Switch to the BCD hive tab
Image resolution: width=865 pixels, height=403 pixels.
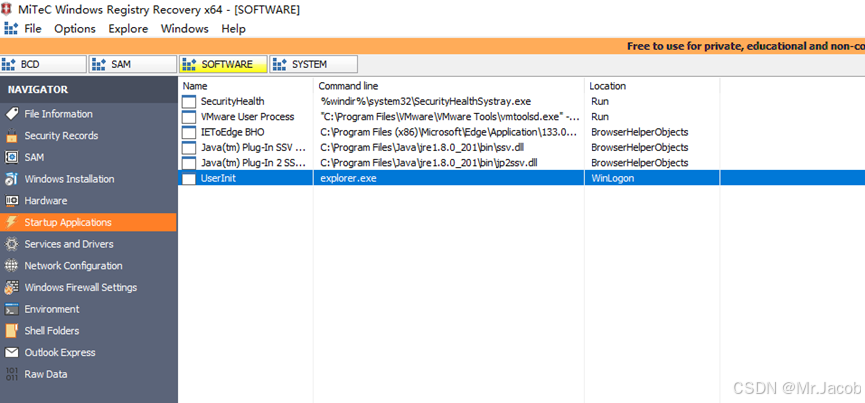[x=44, y=65]
